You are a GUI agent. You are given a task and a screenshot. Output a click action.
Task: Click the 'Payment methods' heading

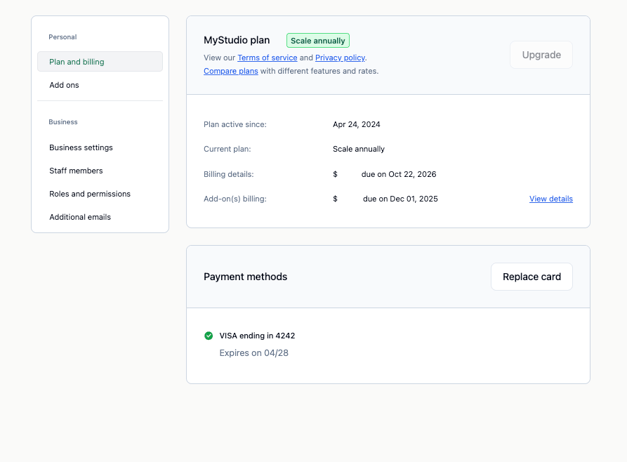coord(246,277)
